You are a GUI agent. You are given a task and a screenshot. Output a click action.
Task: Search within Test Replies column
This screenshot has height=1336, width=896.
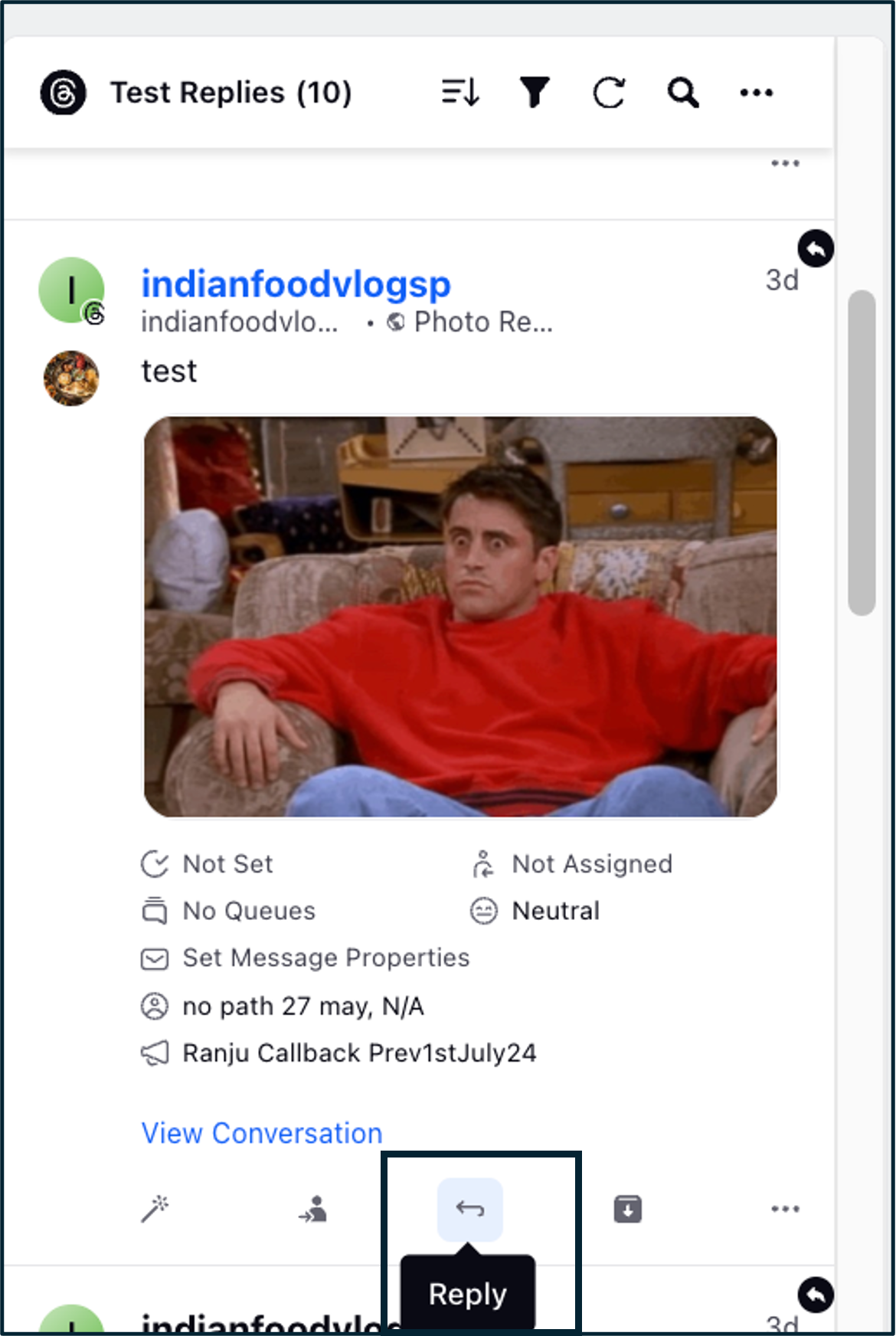coord(682,93)
